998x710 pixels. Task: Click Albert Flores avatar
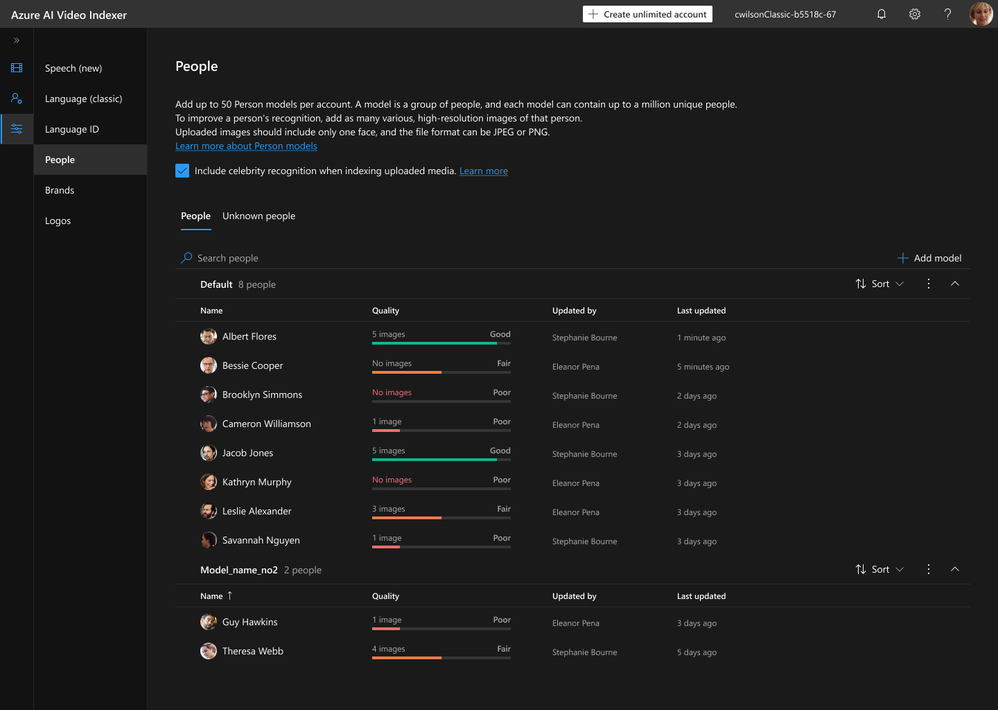(x=208, y=337)
